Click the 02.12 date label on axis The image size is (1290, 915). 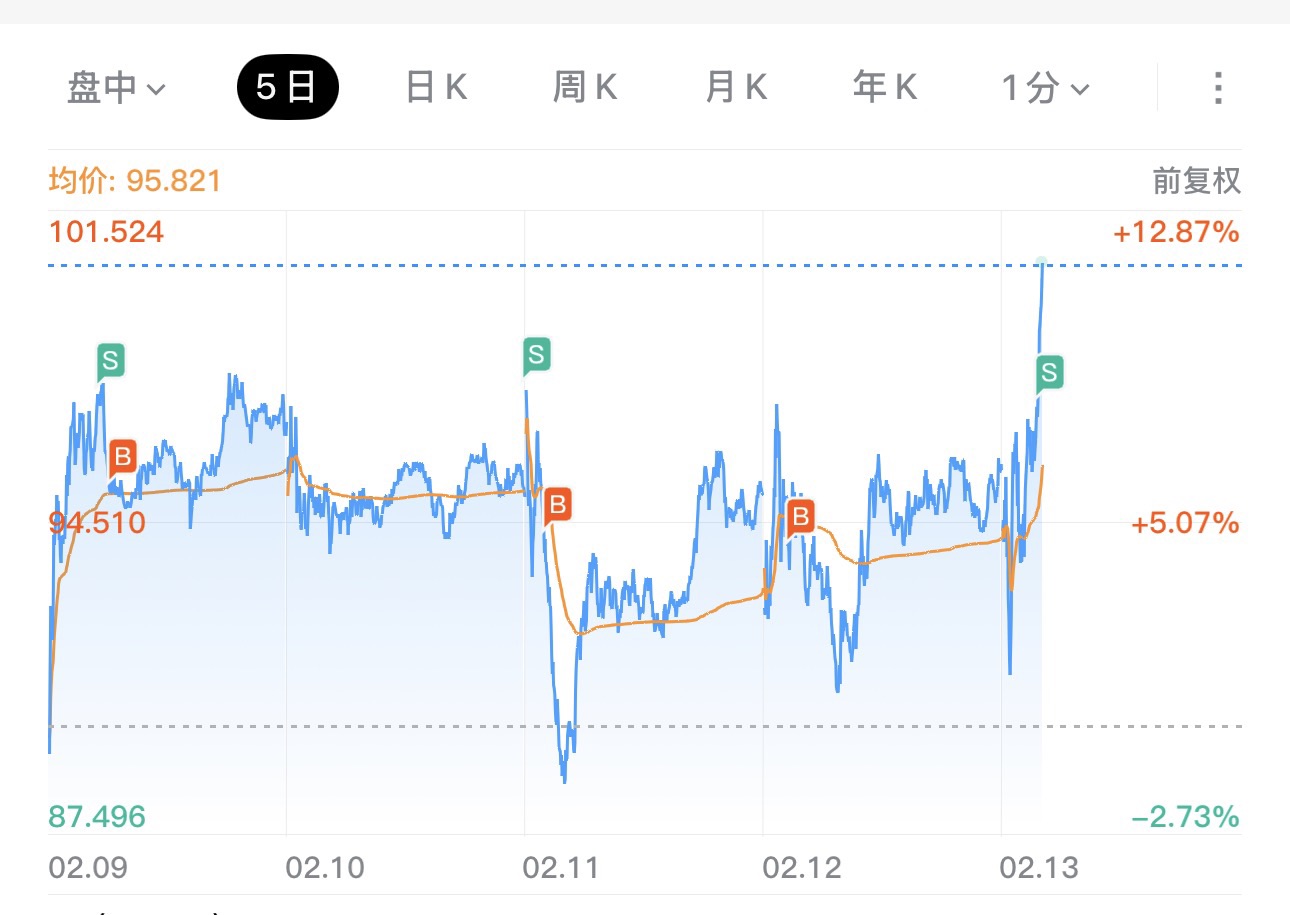(801, 867)
